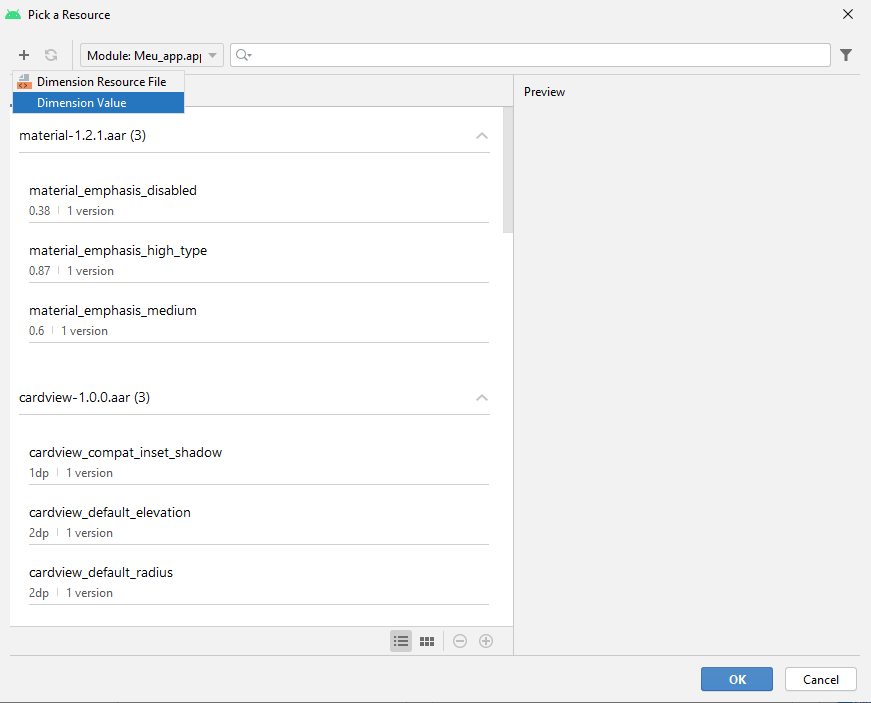The height and width of the screenshot is (703, 871).
Task: Click the resource list vertical scrollbar
Action: click(x=507, y=170)
